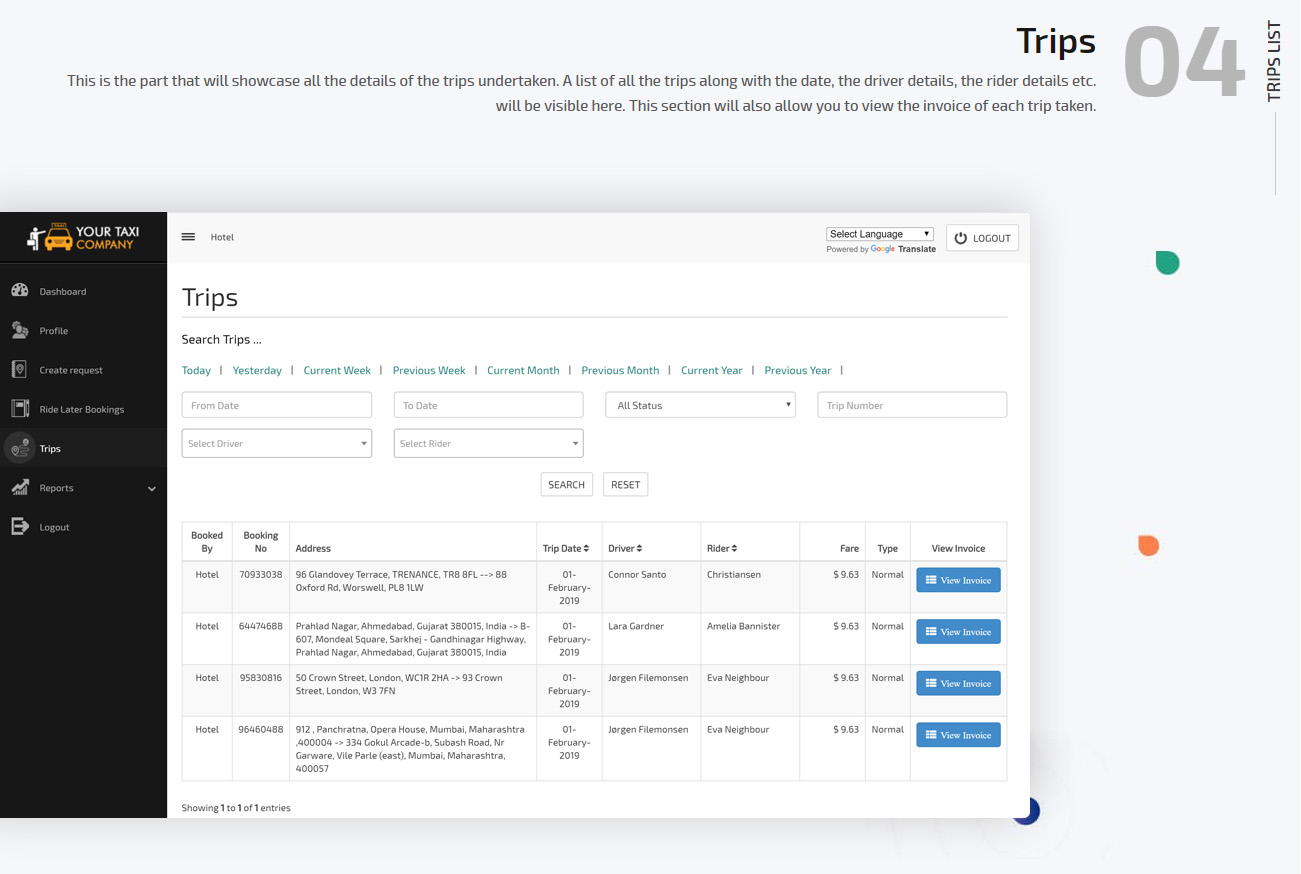The image size is (1301, 874).
Task: Sort by Driver column arrows icon
Action: pos(639,548)
